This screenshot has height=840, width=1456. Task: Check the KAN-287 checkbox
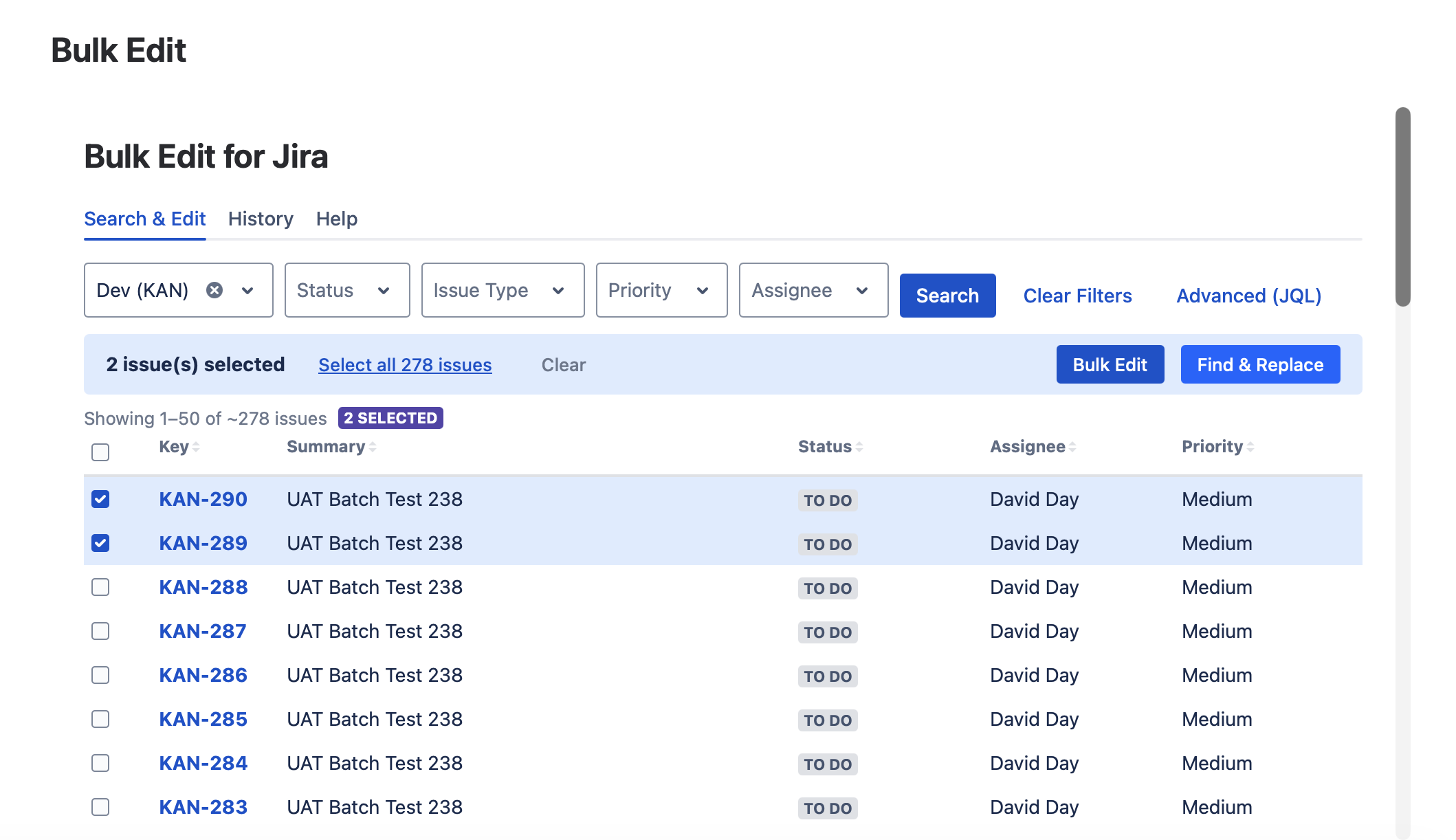(x=100, y=631)
